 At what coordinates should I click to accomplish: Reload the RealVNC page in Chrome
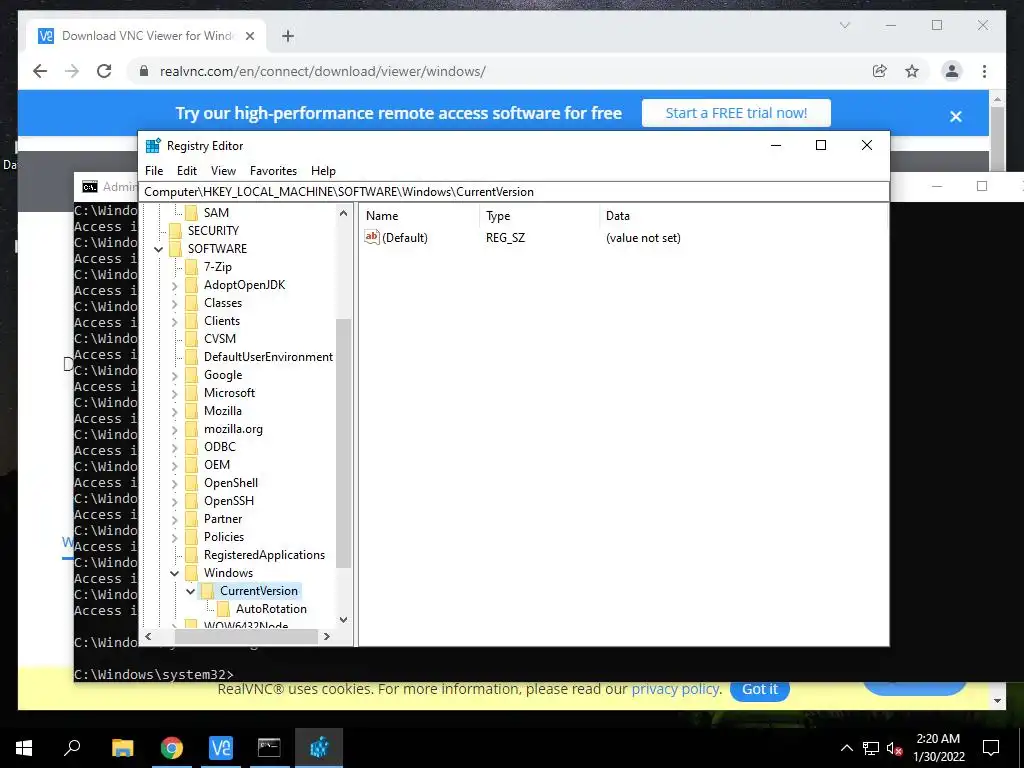pyautogui.click(x=104, y=71)
